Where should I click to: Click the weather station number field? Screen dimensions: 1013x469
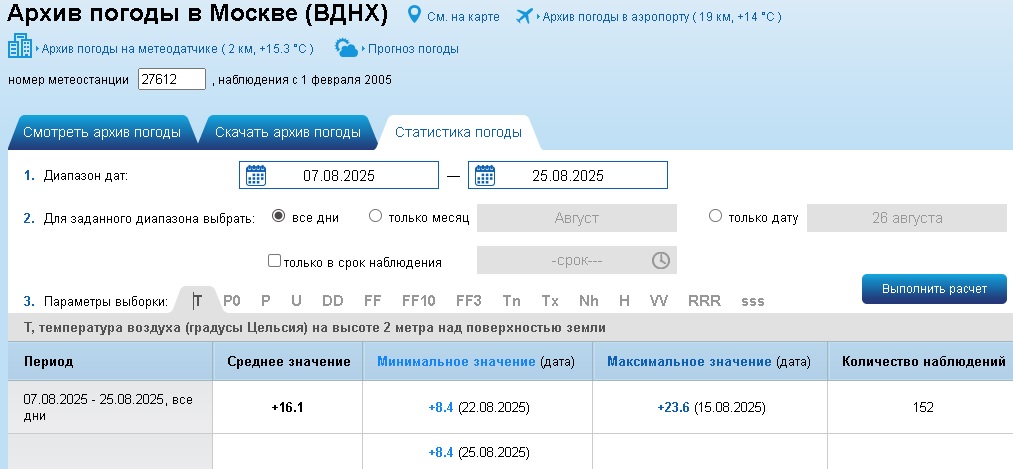pos(172,79)
